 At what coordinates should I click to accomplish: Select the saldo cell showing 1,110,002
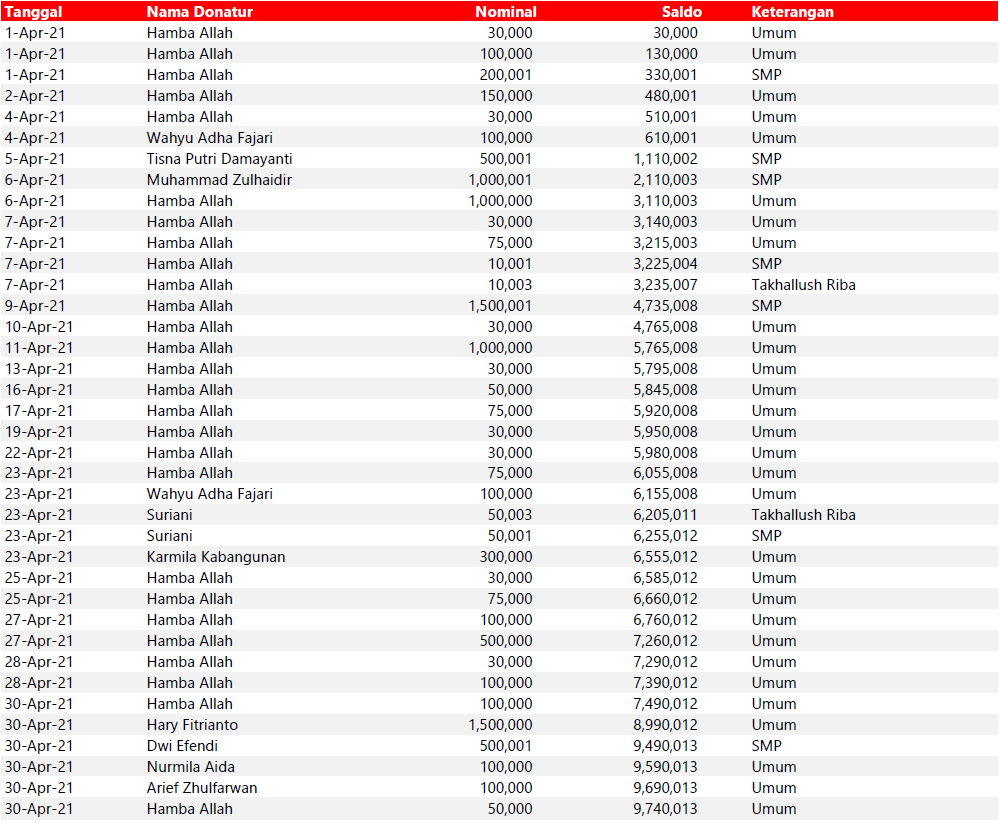(x=665, y=159)
